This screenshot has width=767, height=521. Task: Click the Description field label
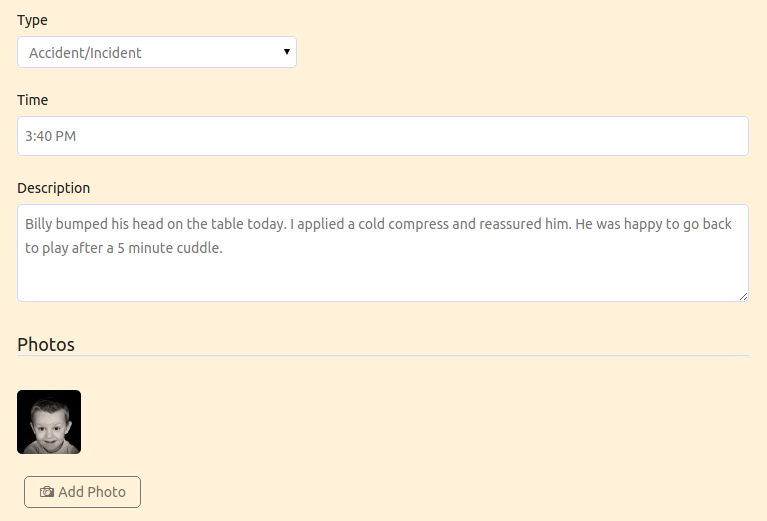(53, 188)
